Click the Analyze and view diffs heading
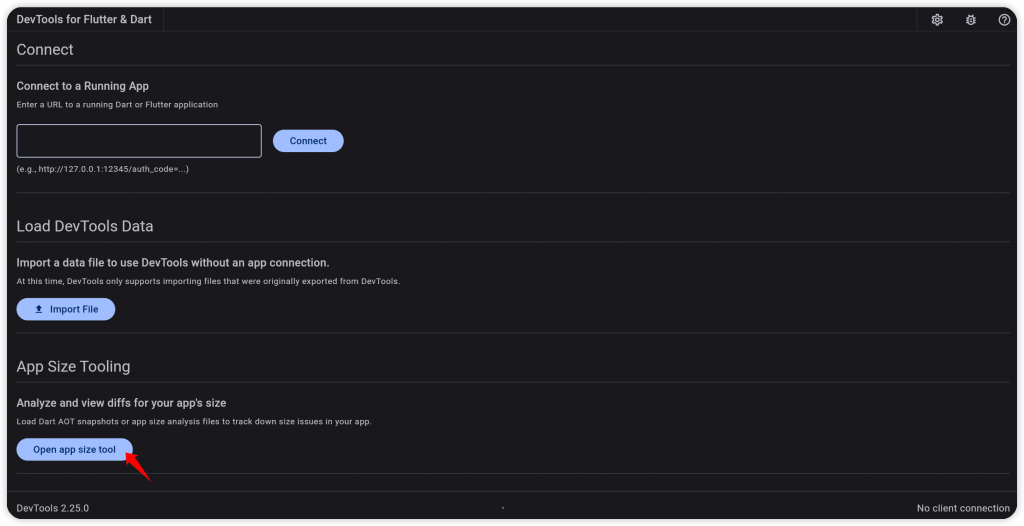This screenshot has width=1024, height=526. [121, 403]
